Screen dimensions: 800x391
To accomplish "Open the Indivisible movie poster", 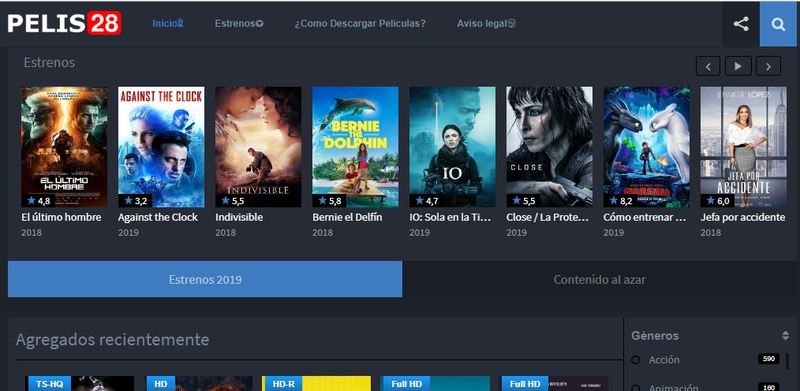I will [258, 146].
